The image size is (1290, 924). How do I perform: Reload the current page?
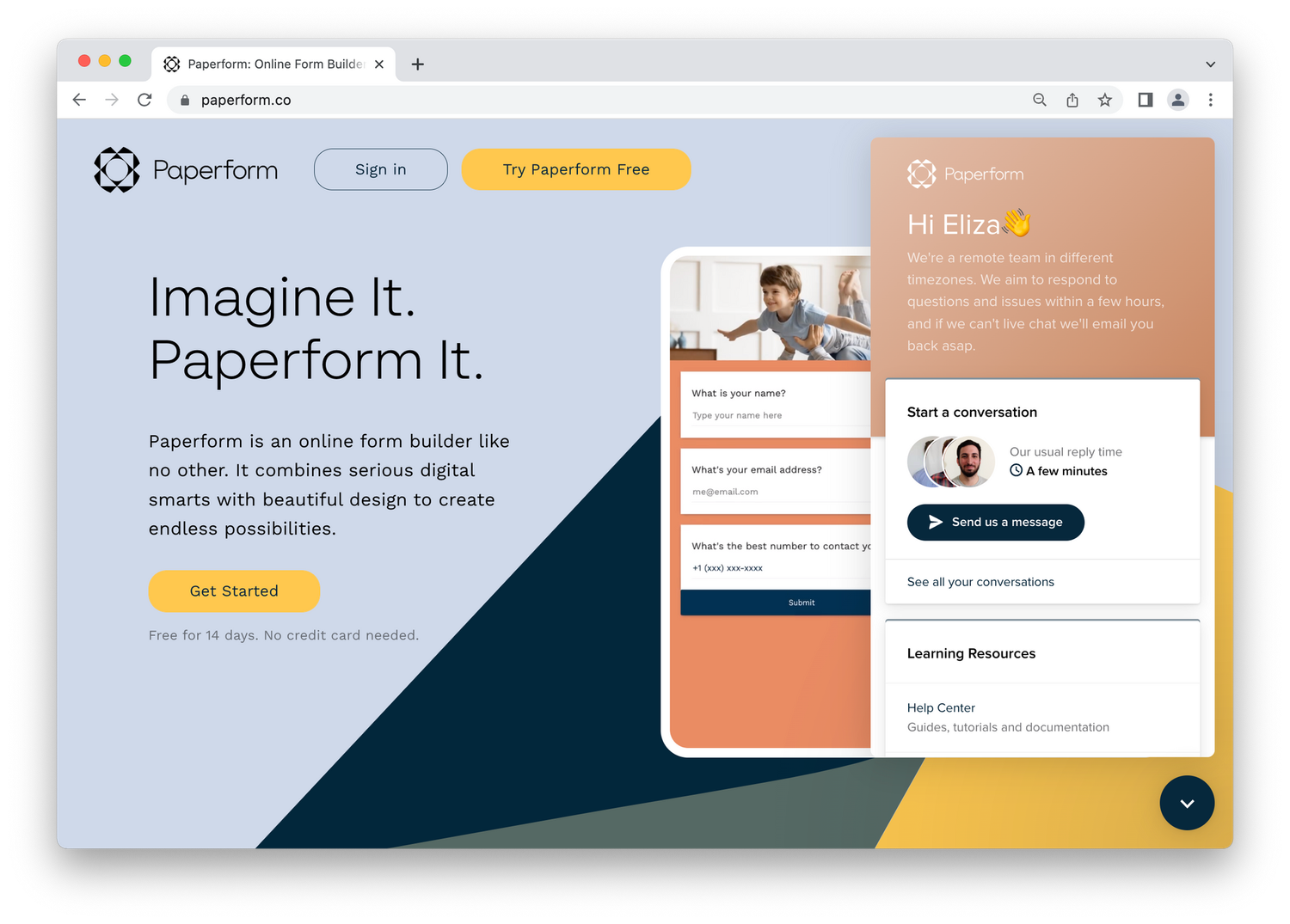click(x=144, y=100)
